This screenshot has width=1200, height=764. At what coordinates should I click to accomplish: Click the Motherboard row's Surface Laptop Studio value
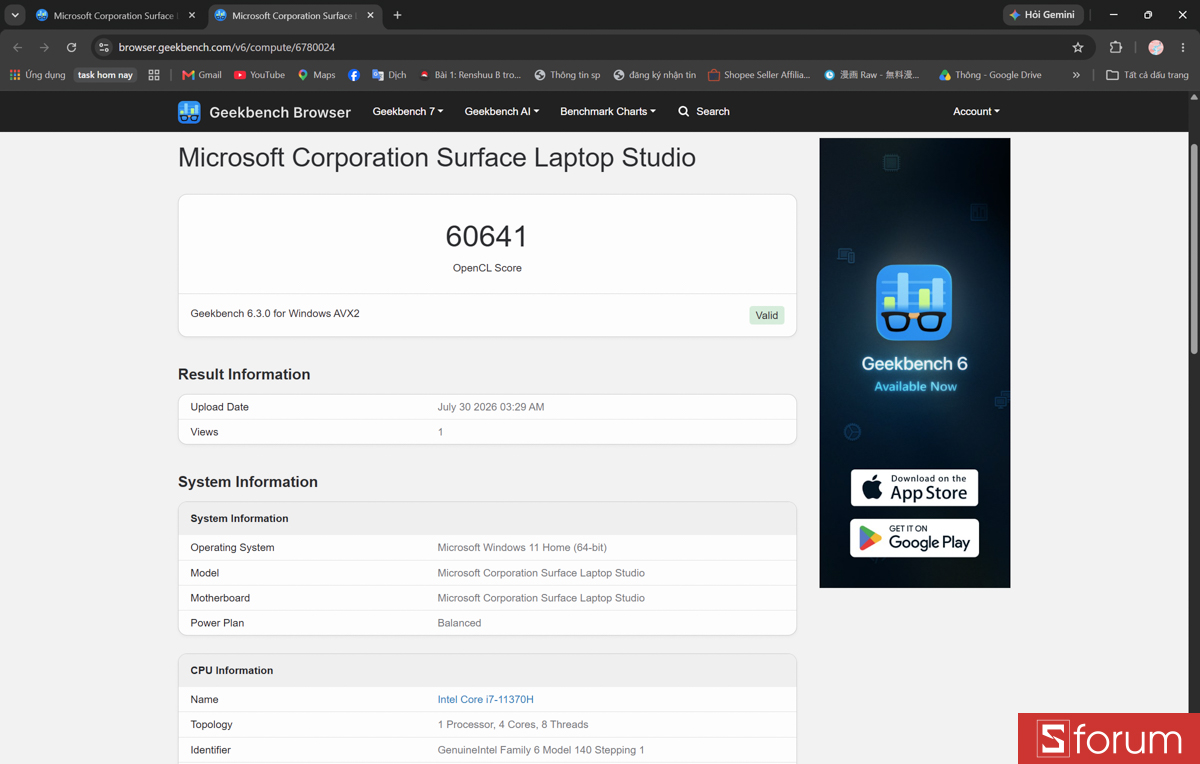(541, 598)
